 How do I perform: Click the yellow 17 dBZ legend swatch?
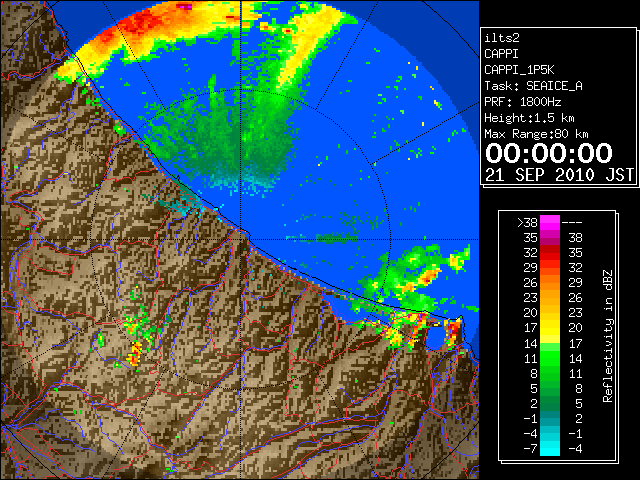click(549, 328)
